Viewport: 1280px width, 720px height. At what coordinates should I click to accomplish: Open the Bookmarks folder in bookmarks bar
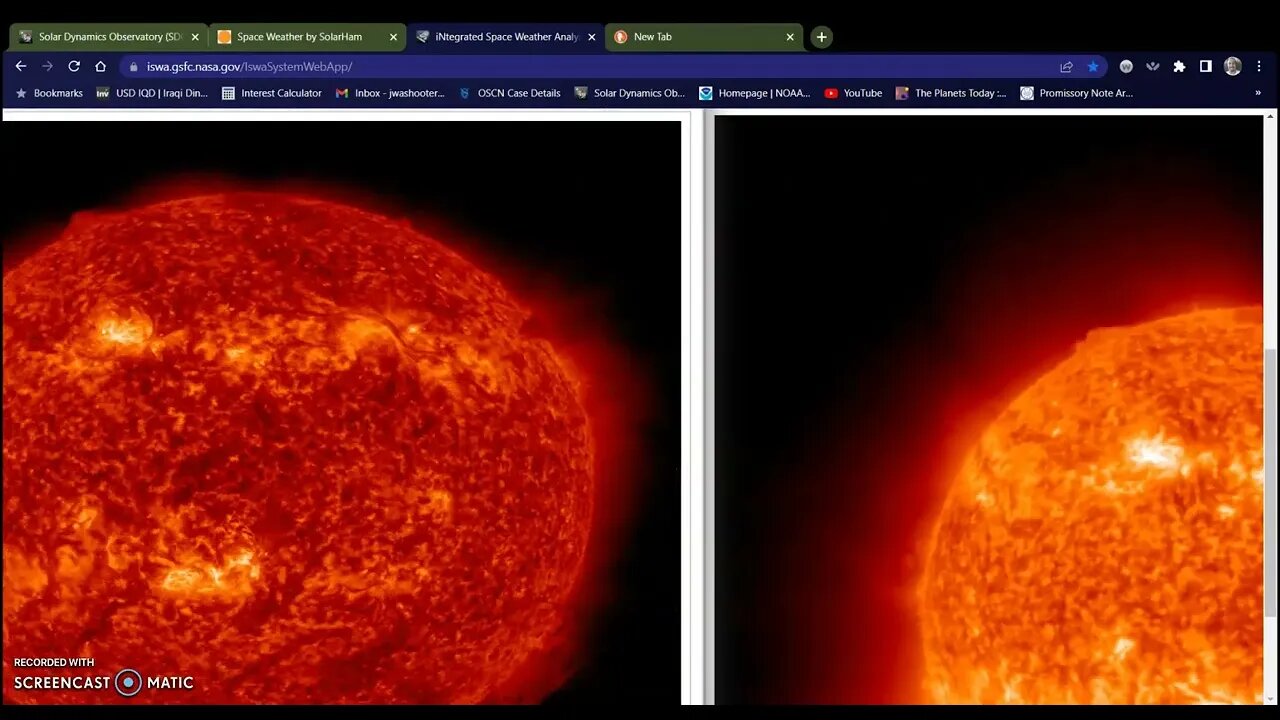(50, 93)
